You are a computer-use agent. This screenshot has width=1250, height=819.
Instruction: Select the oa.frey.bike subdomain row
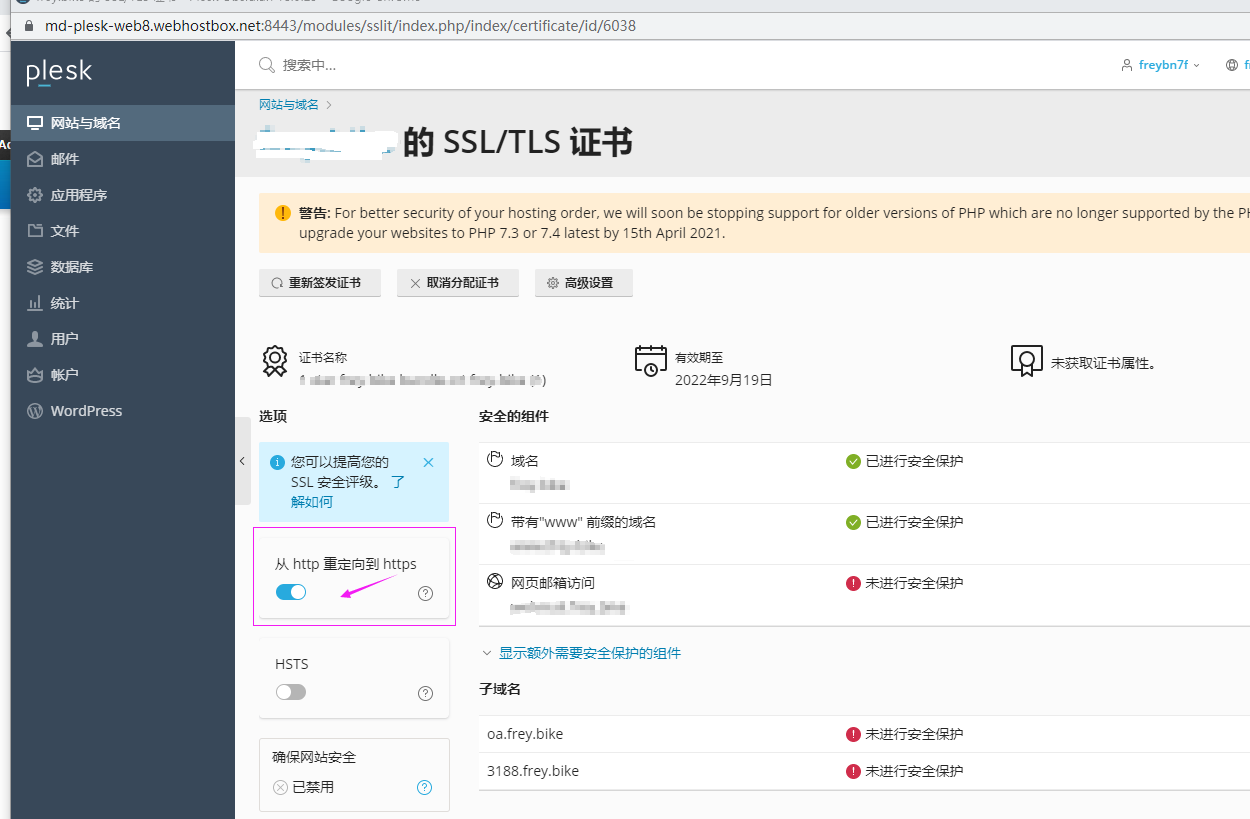[x=864, y=734]
